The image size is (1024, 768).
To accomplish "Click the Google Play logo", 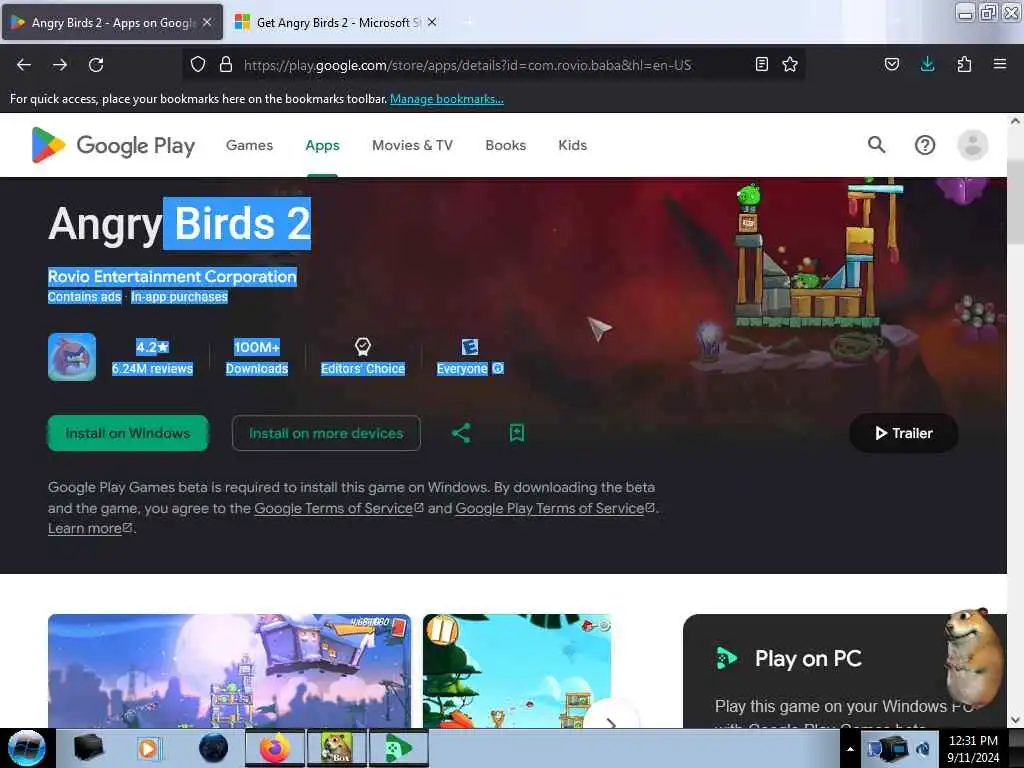I will pos(114,145).
